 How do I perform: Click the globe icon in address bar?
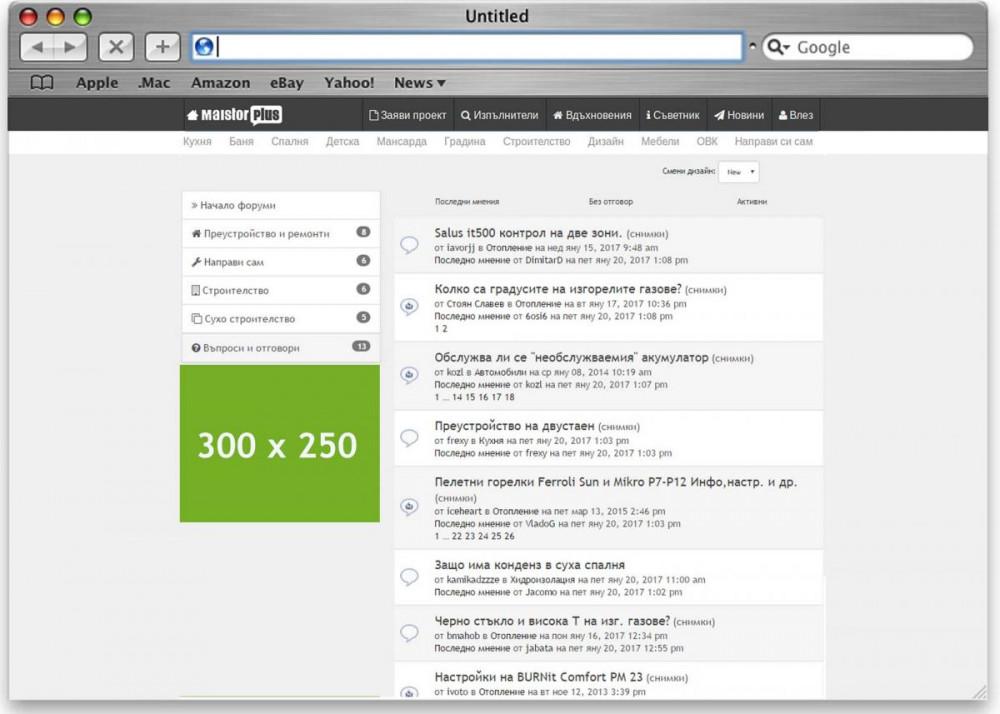click(204, 47)
